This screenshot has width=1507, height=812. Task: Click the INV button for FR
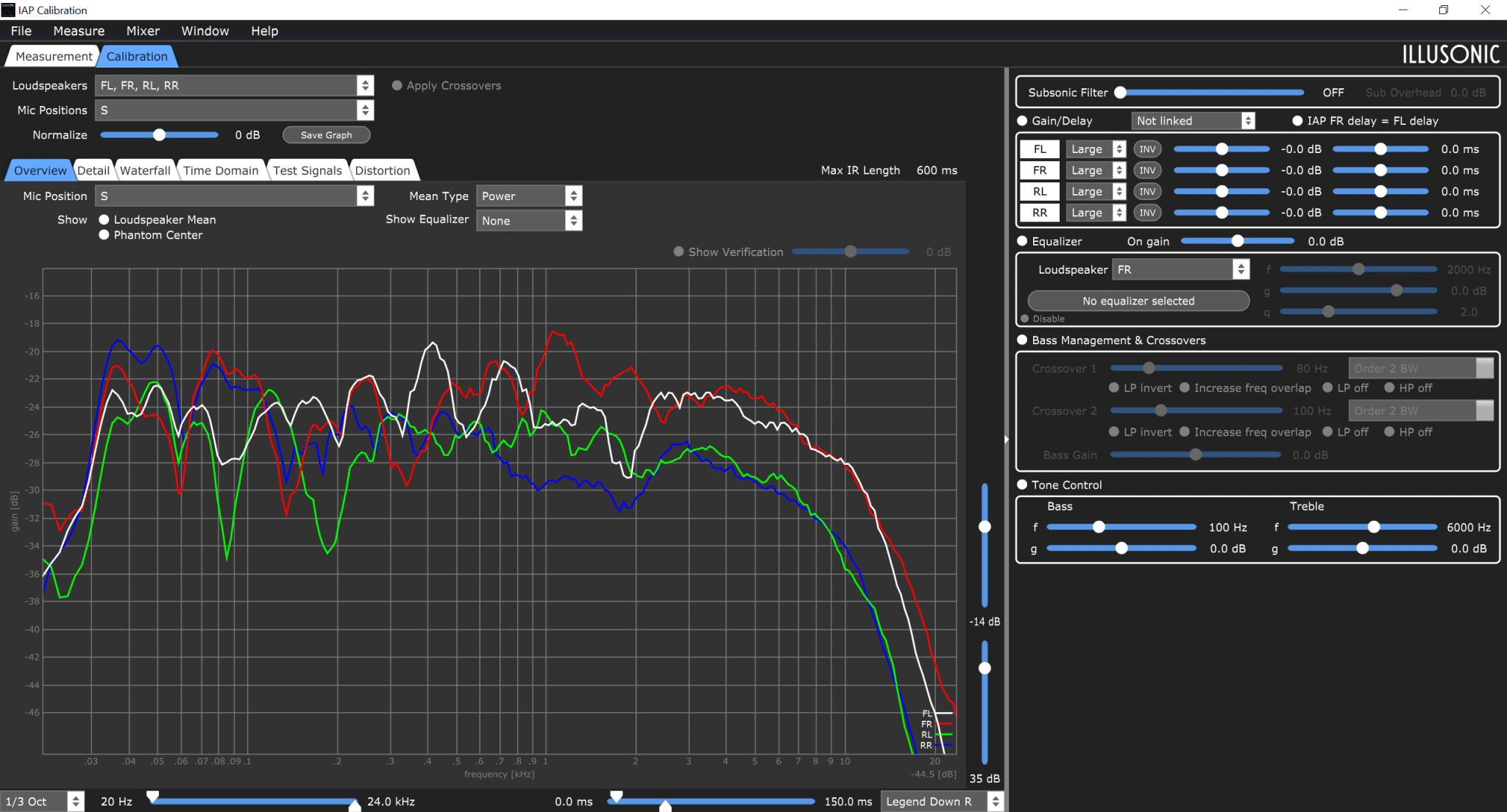pos(1146,171)
